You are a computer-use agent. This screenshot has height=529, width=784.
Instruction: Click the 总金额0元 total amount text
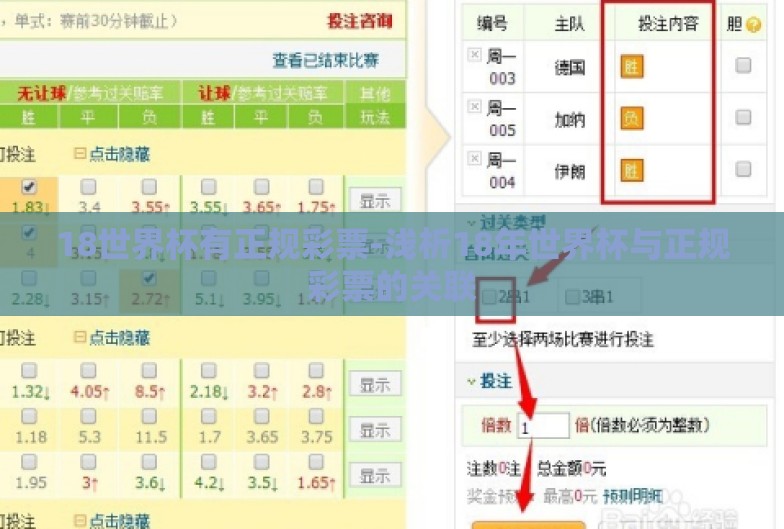coord(571,468)
